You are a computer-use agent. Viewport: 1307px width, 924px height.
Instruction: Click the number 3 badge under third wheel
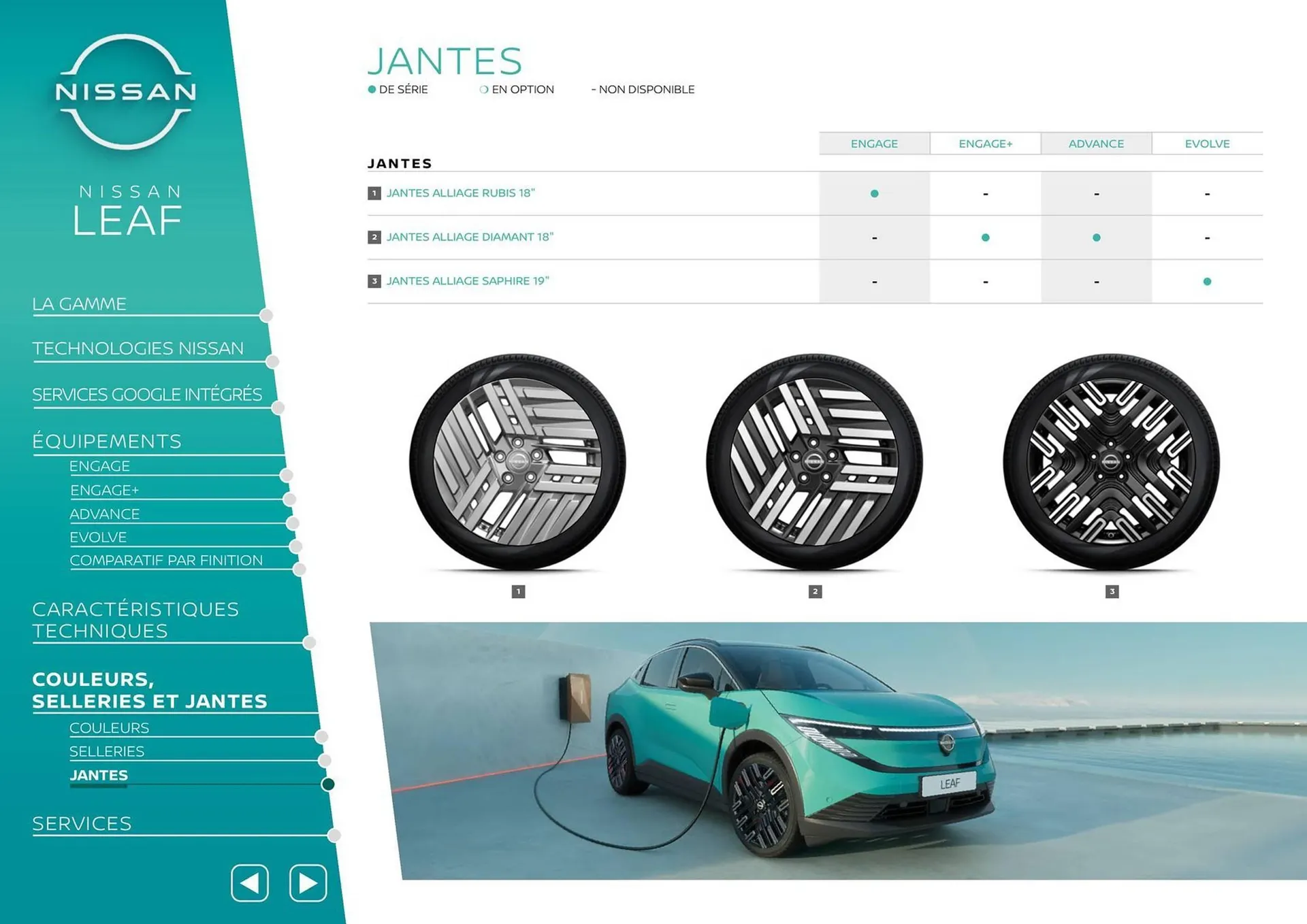tap(1112, 591)
